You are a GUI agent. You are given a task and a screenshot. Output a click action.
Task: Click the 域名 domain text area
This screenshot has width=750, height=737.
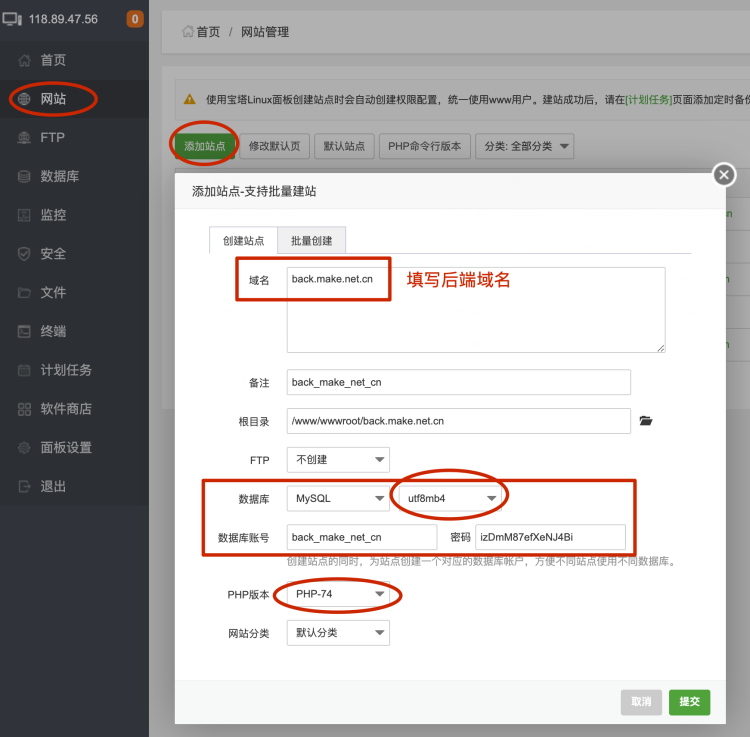point(475,309)
